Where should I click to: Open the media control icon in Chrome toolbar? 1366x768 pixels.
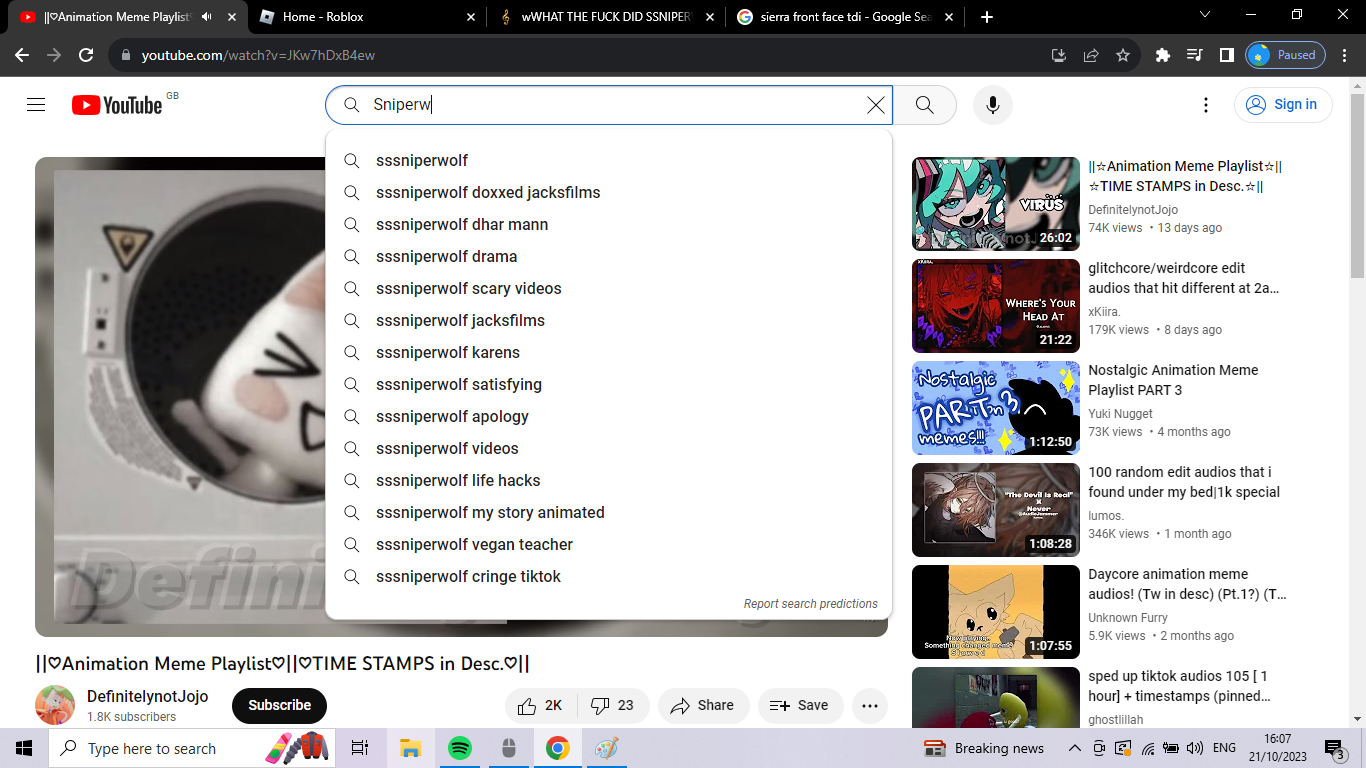(x=1194, y=55)
